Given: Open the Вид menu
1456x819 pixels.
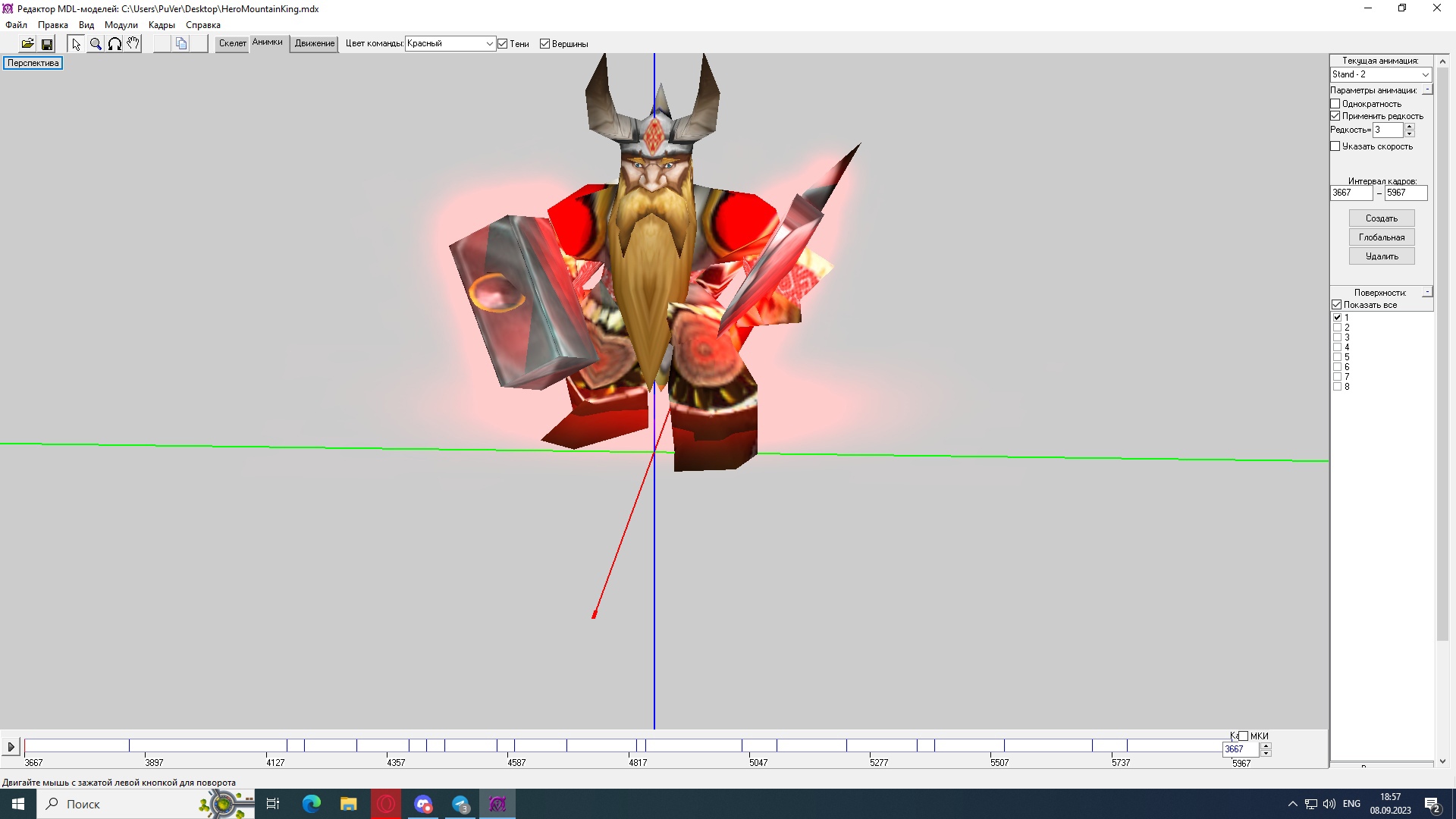Looking at the screenshot, I should [86, 25].
